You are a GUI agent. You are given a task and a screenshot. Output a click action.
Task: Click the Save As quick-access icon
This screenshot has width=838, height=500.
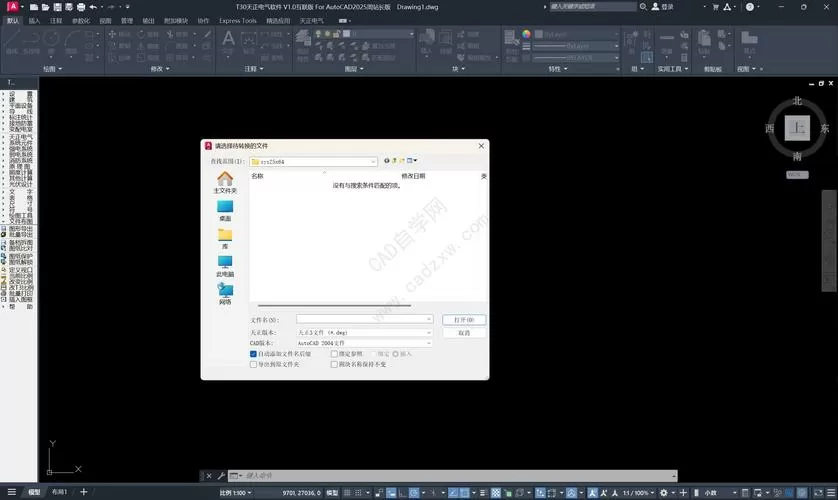[x=69, y=7]
